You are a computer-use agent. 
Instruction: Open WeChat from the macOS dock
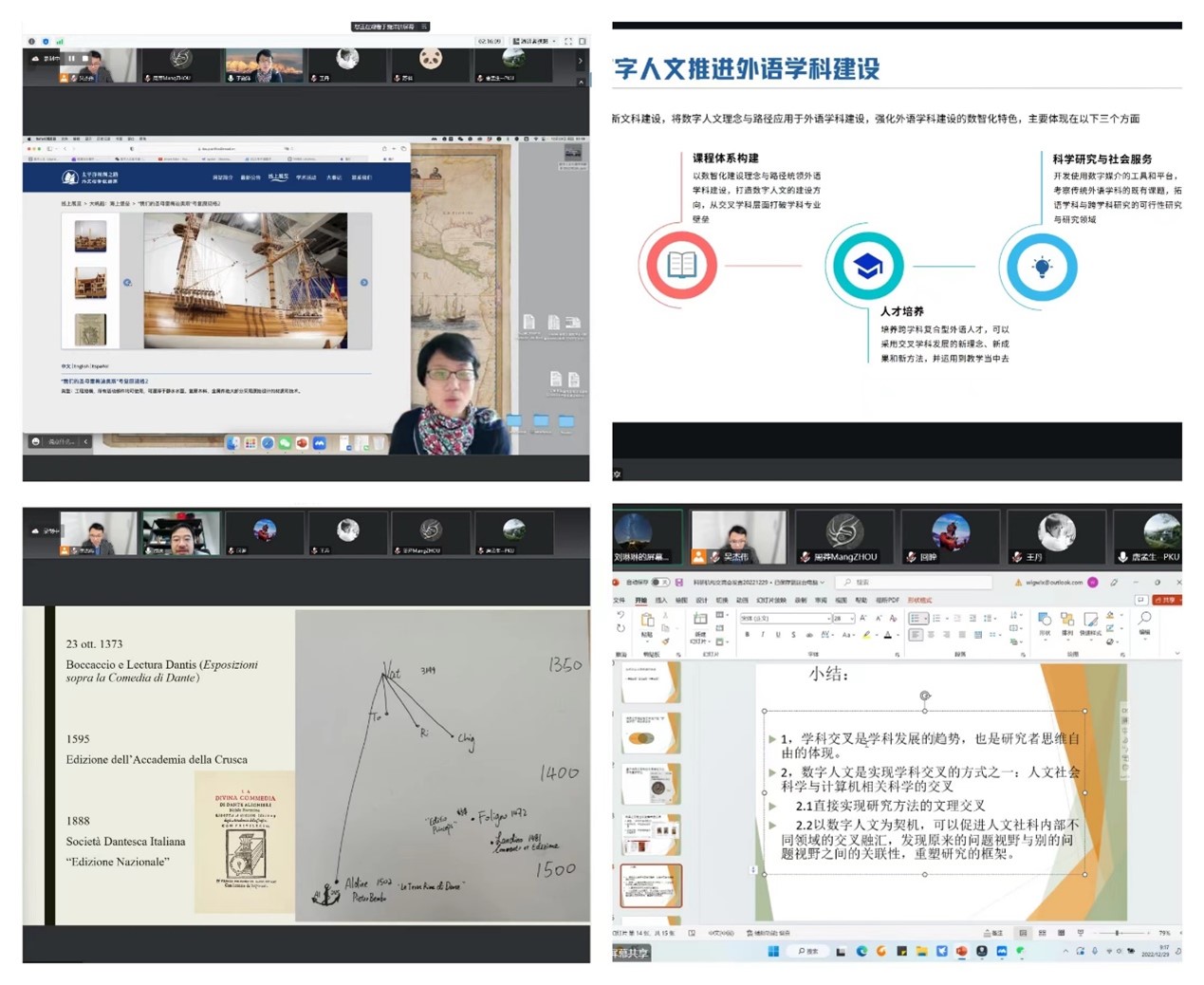(x=285, y=443)
